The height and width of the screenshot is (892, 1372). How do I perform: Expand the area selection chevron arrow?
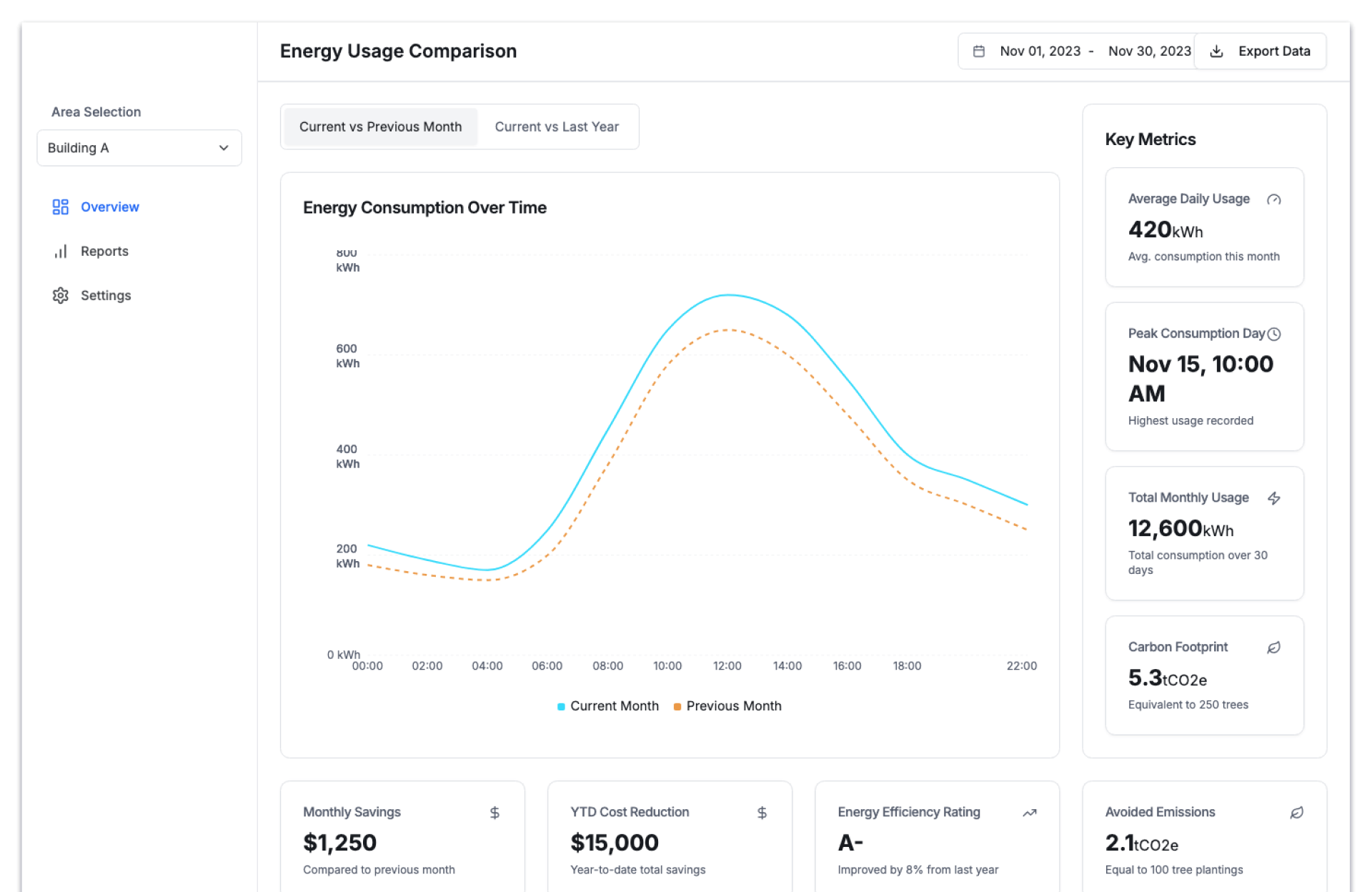point(224,148)
